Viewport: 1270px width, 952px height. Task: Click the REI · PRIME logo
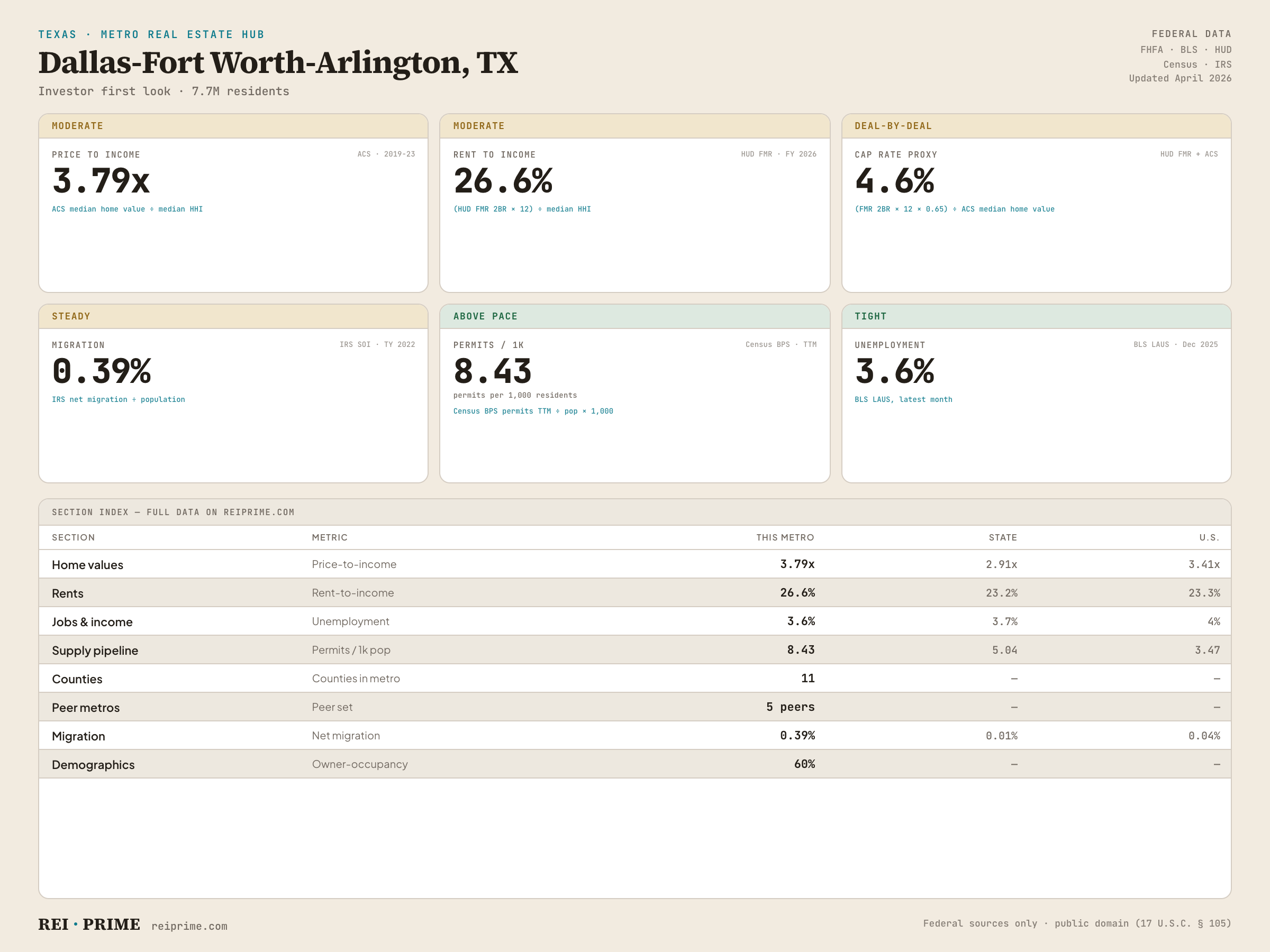tap(89, 924)
